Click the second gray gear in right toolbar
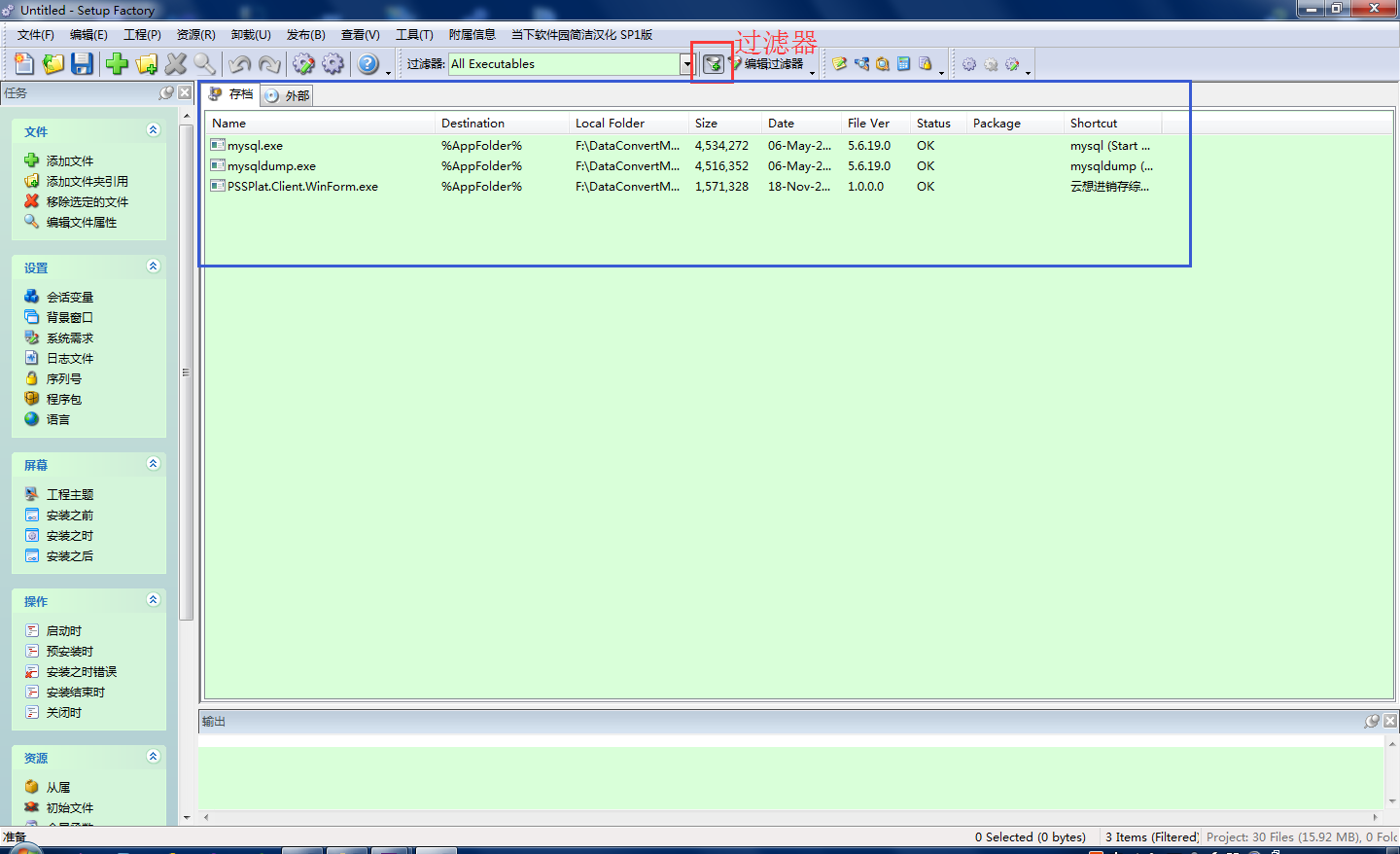Image resolution: width=1400 pixels, height=854 pixels. point(991,64)
